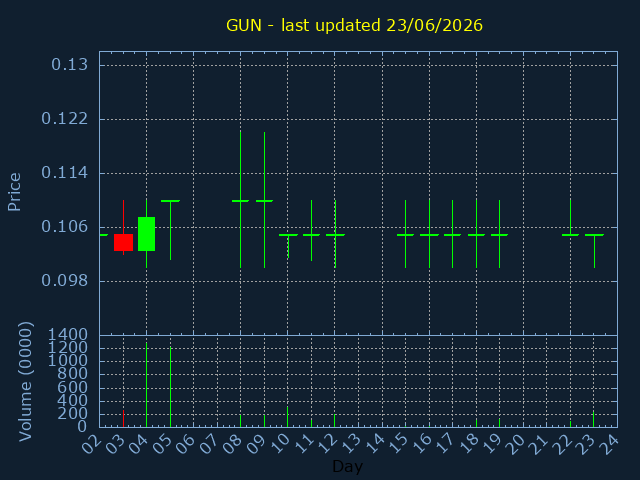Click the day 22 price bar
Screen dimensions: 640x480
(x=570, y=218)
